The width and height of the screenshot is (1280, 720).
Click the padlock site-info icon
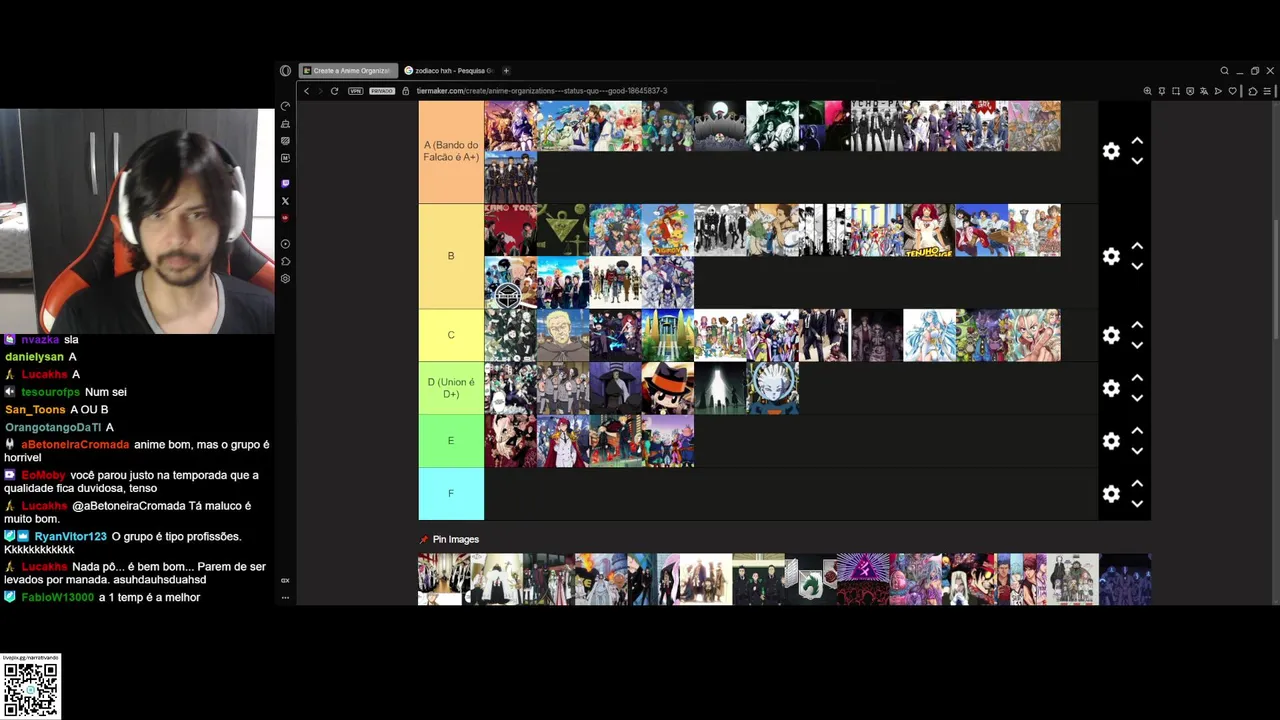[406, 91]
